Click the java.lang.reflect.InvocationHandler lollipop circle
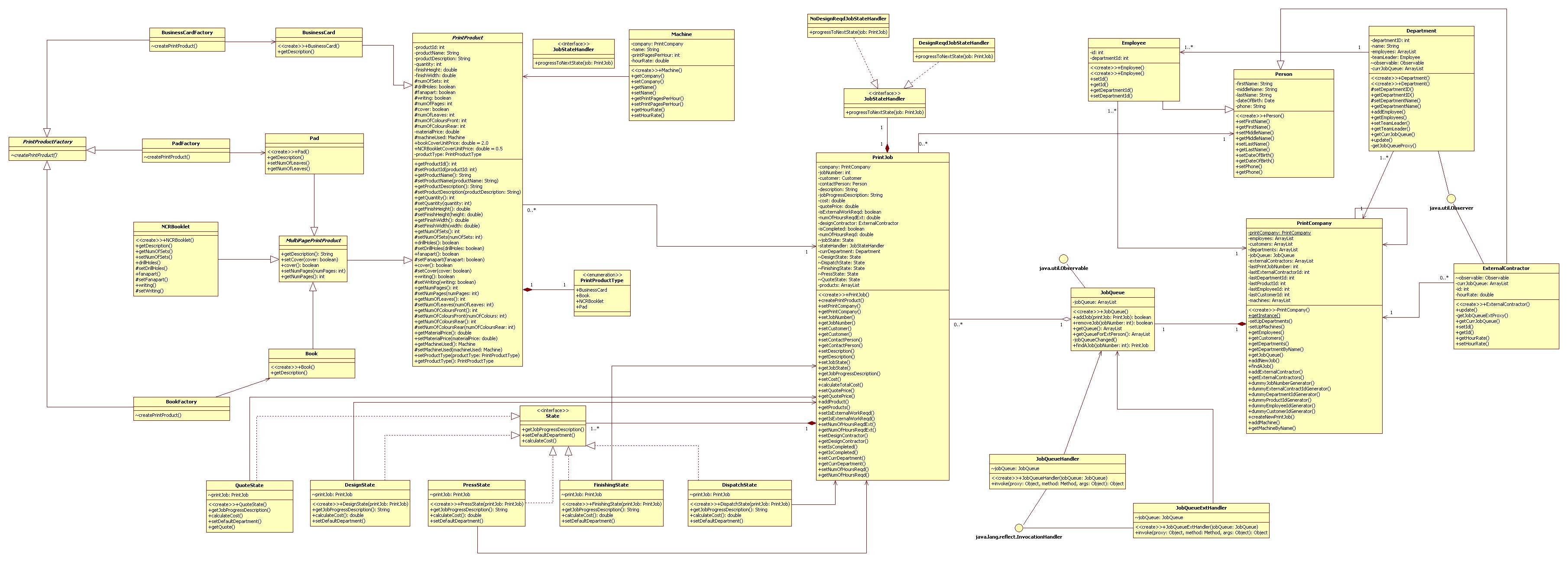This screenshot has height=562, width=1568. coord(1019,528)
